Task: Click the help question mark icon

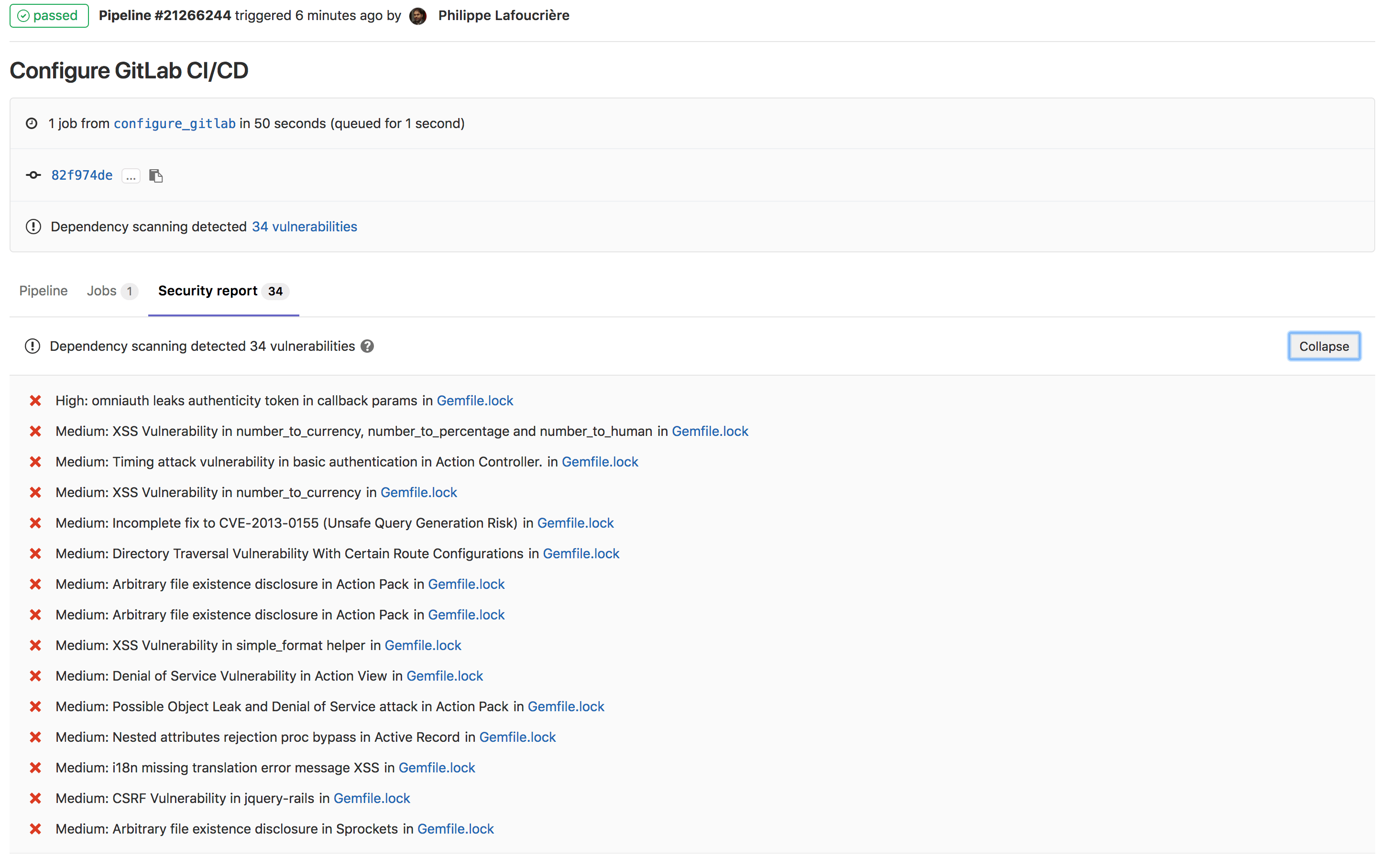Action: [367, 346]
